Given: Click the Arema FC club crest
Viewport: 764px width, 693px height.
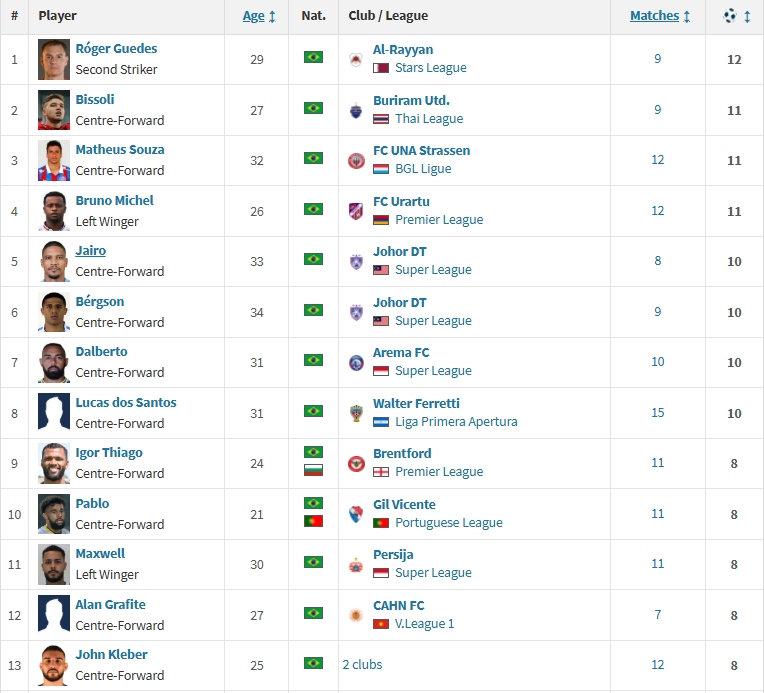Looking at the screenshot, I should (356, 362).
